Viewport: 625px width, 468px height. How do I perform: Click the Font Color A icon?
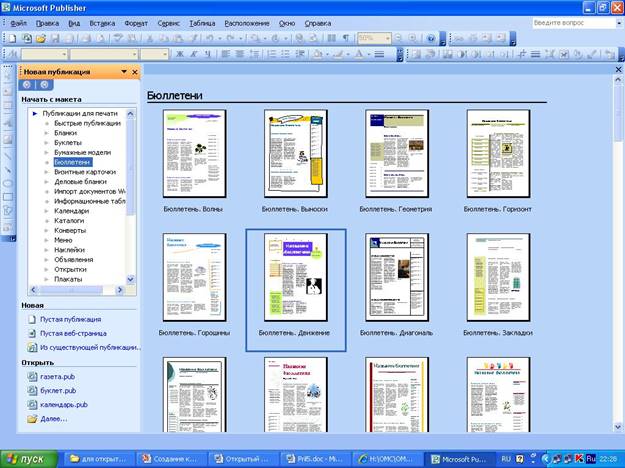(359, 54)
